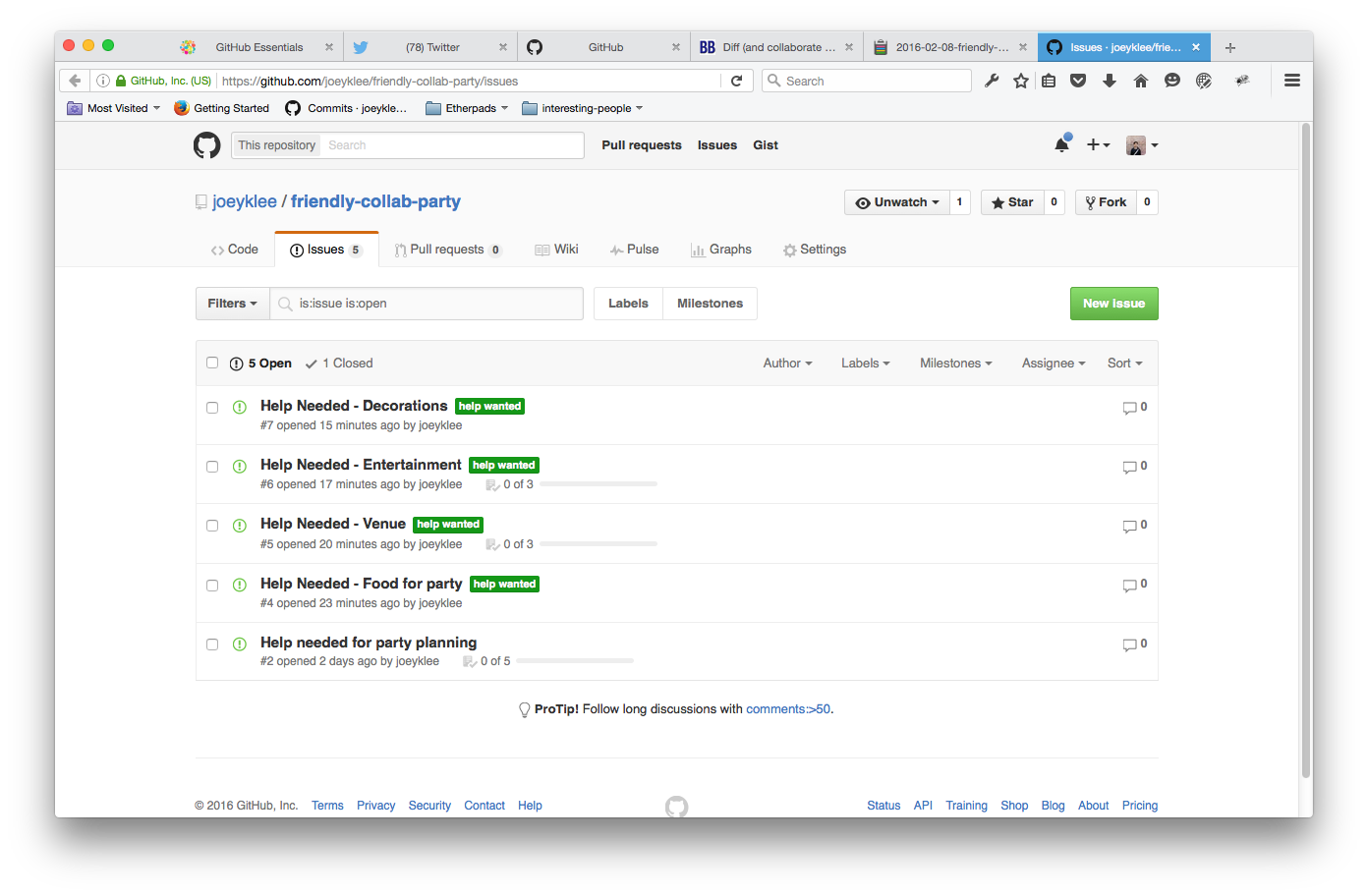Open the Wiki tab
The height and width of the screenshot is (896, 1368).
click(557, 250)
